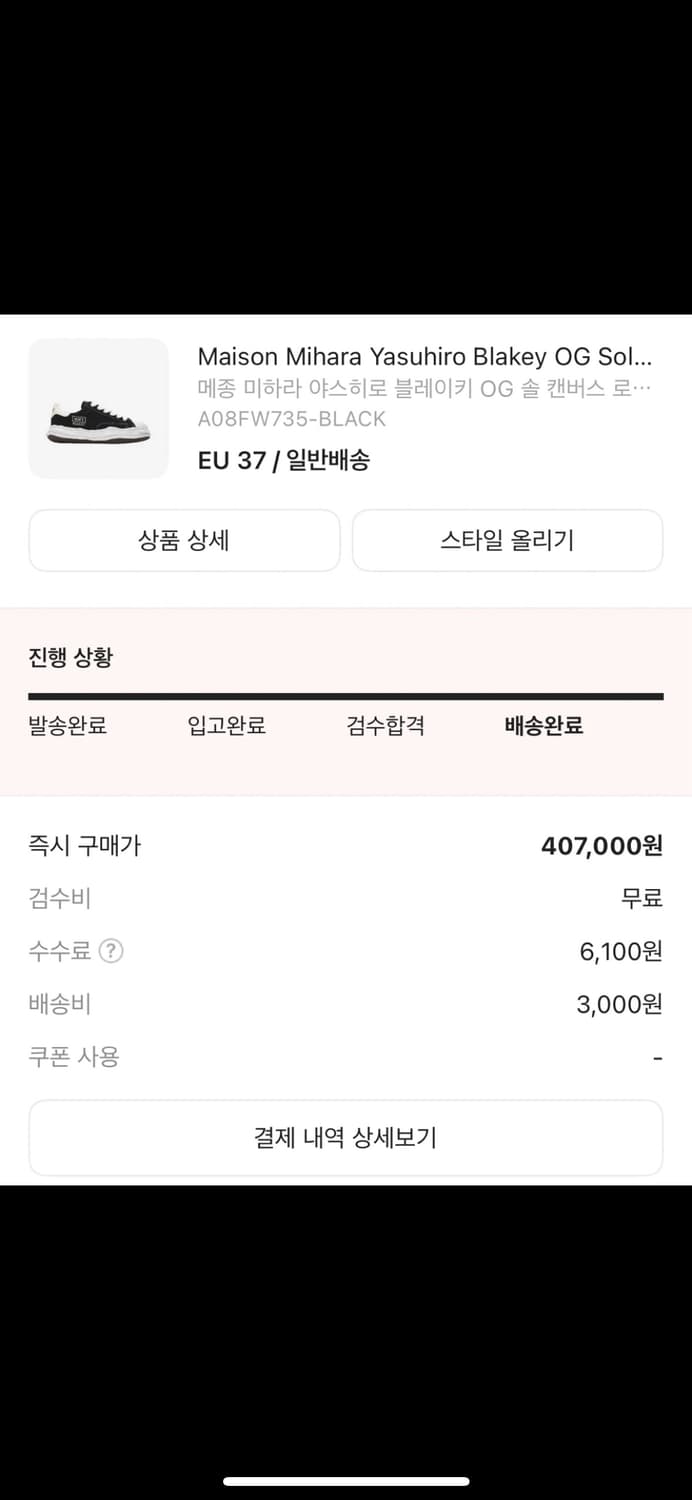The image size is (692, 1500).
Task: Open the 쿠폰 사용 coupon row
Action: pyautogui.click(x=73, y=1056)
